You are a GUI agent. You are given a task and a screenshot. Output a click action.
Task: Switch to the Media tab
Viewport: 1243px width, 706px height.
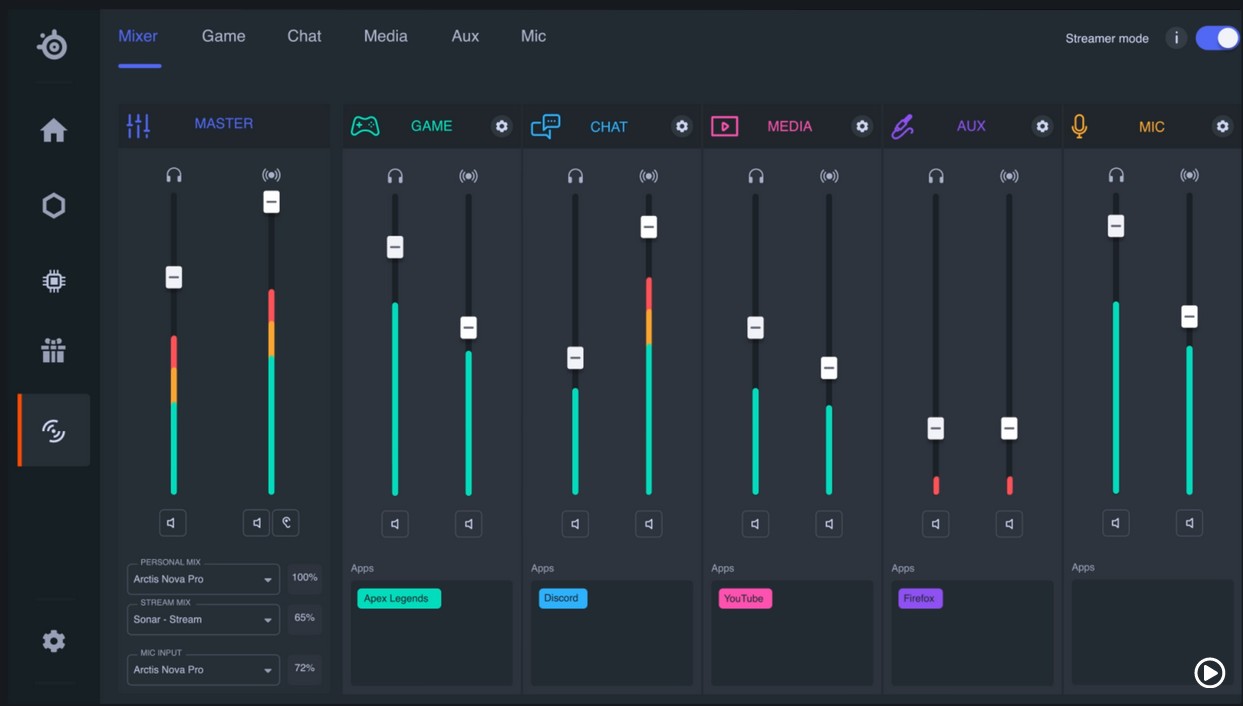pyautogui.click(x=385, y=36)
